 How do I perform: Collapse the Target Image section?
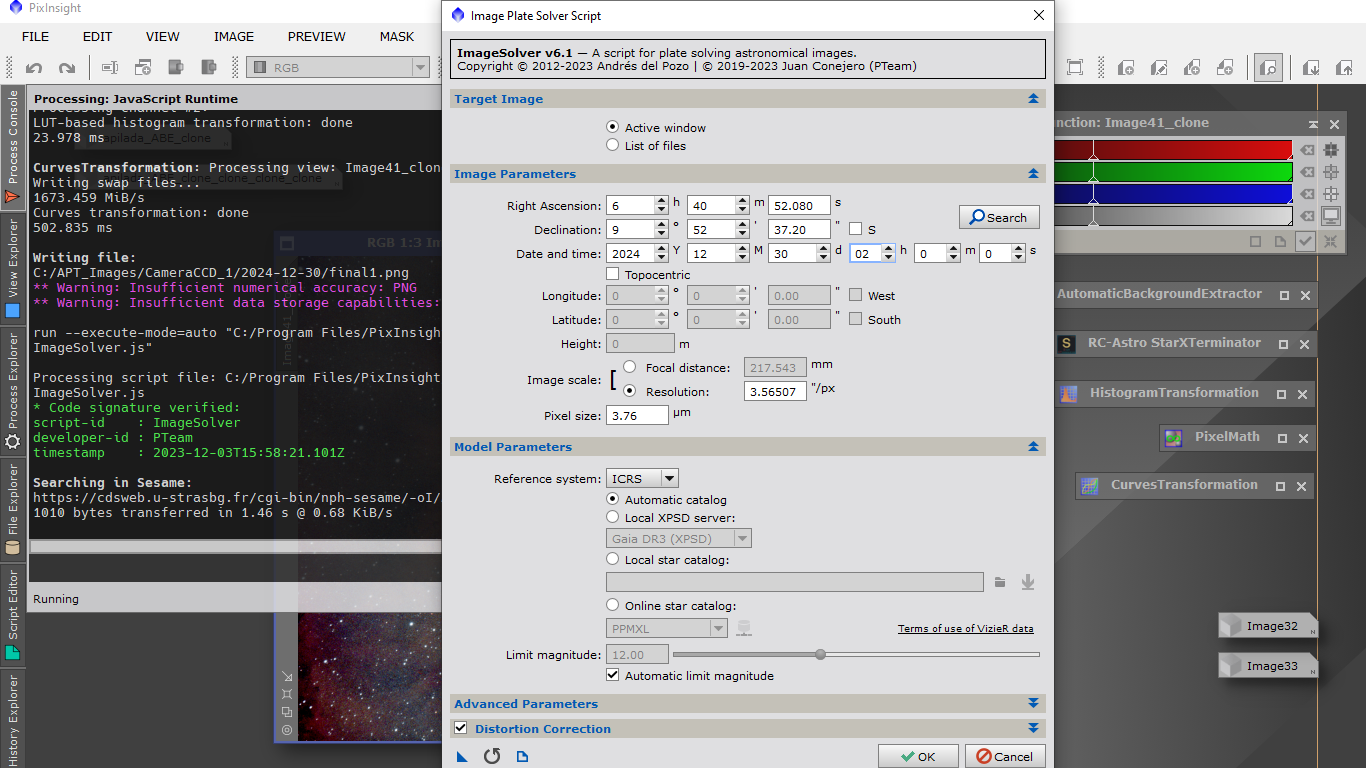(1033, 99)
